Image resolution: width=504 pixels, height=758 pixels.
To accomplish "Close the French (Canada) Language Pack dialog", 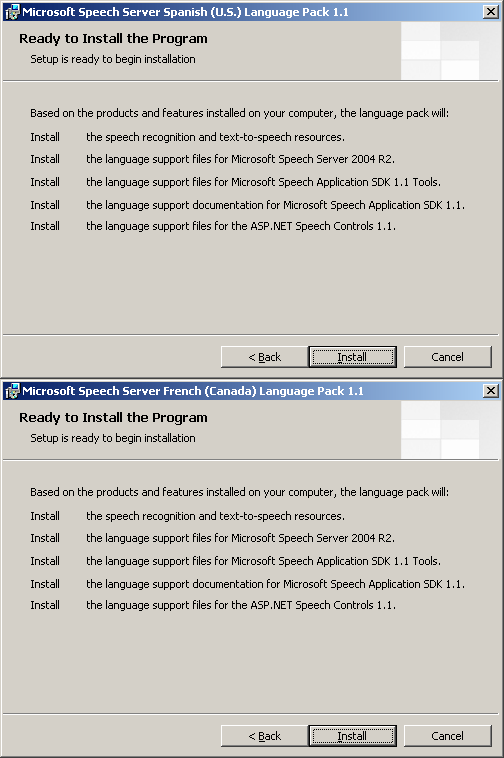I will (490, 391).
